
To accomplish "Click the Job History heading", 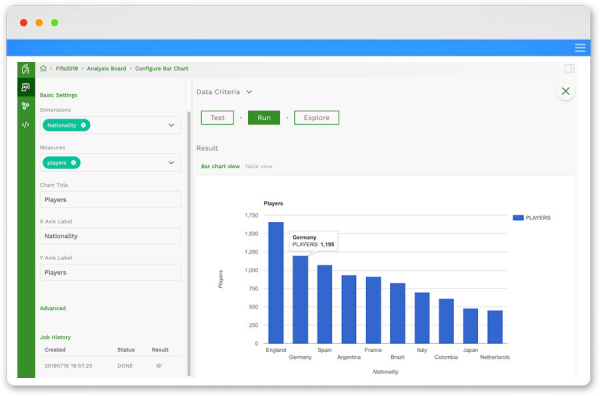I will tap(55, 337).
